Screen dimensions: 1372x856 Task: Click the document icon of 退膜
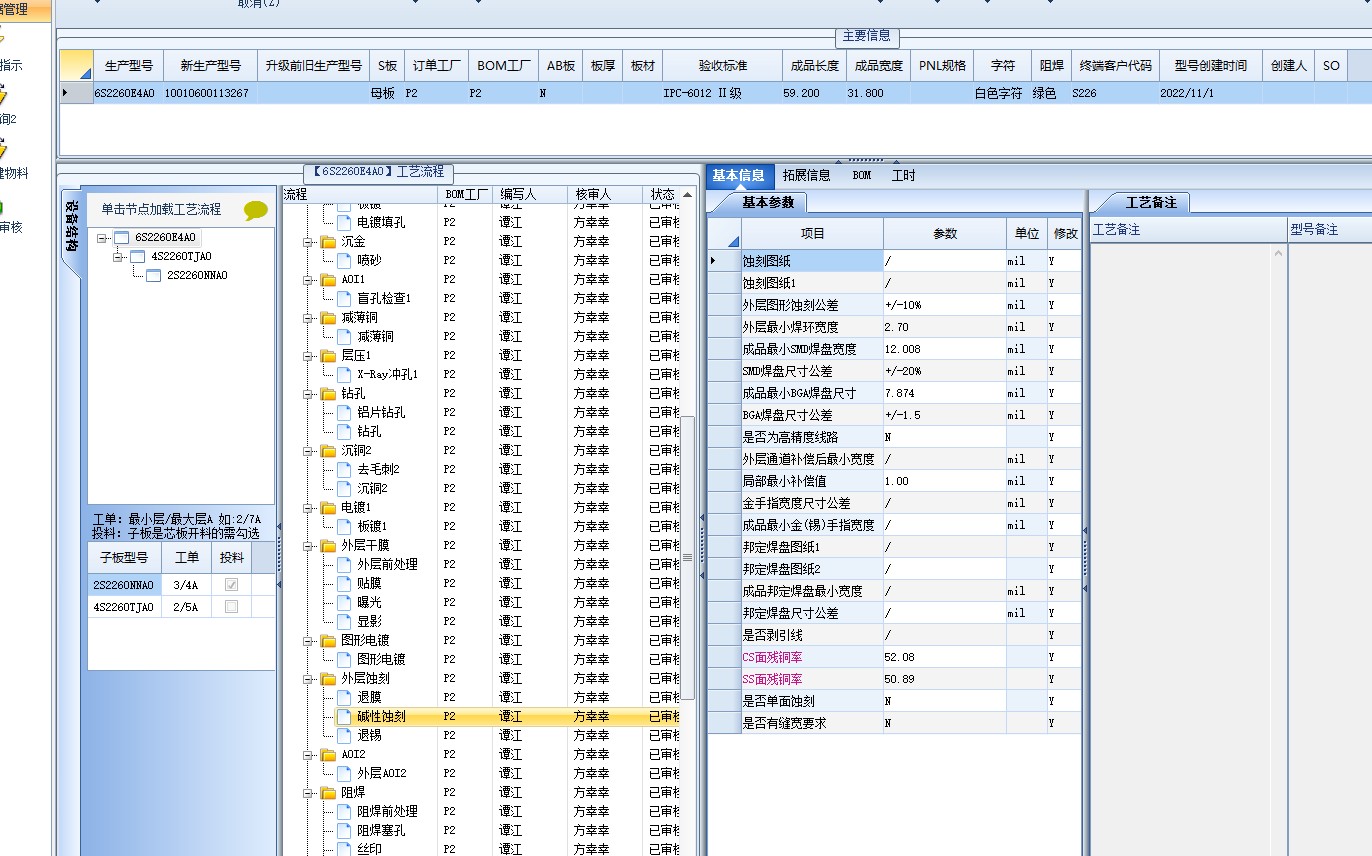point(344,698)
